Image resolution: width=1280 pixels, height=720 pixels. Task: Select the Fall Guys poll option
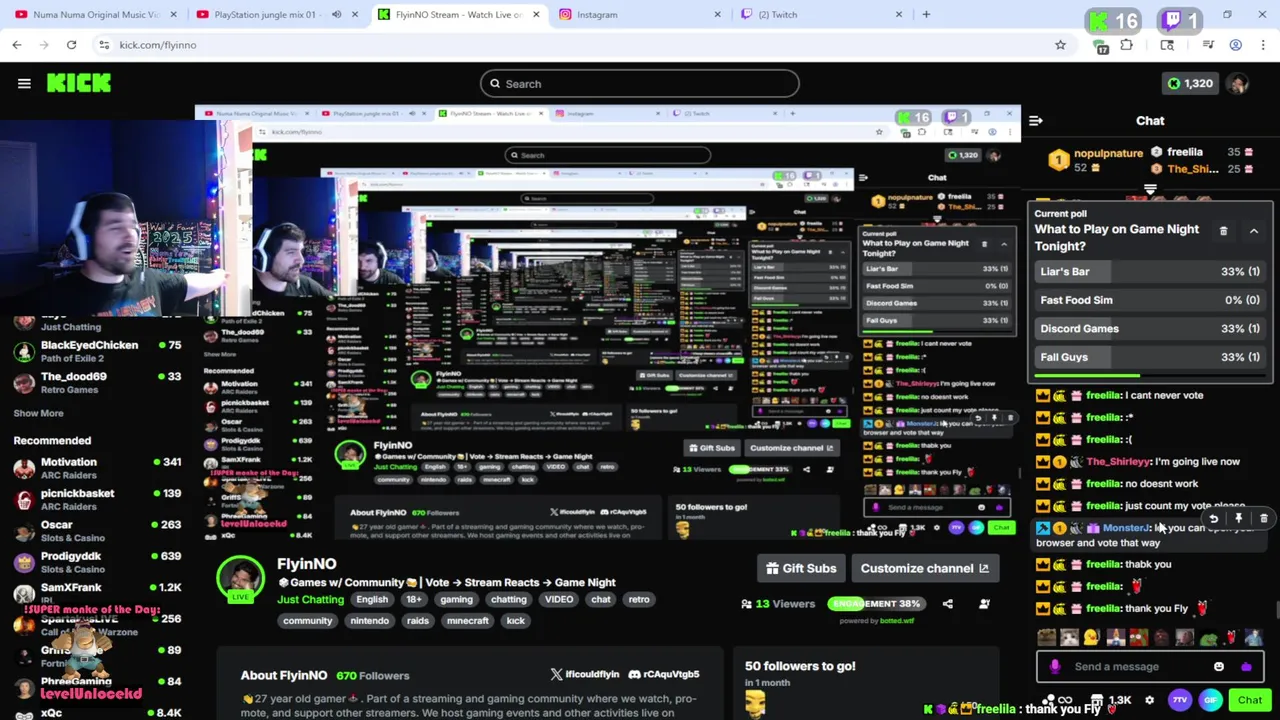click(1150, 357)
